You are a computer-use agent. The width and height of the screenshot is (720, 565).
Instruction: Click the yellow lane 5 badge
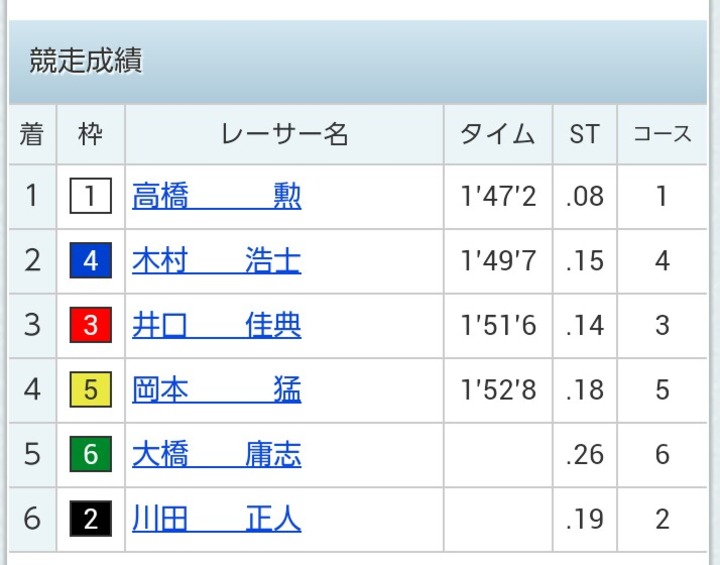[x=90, y=391]
